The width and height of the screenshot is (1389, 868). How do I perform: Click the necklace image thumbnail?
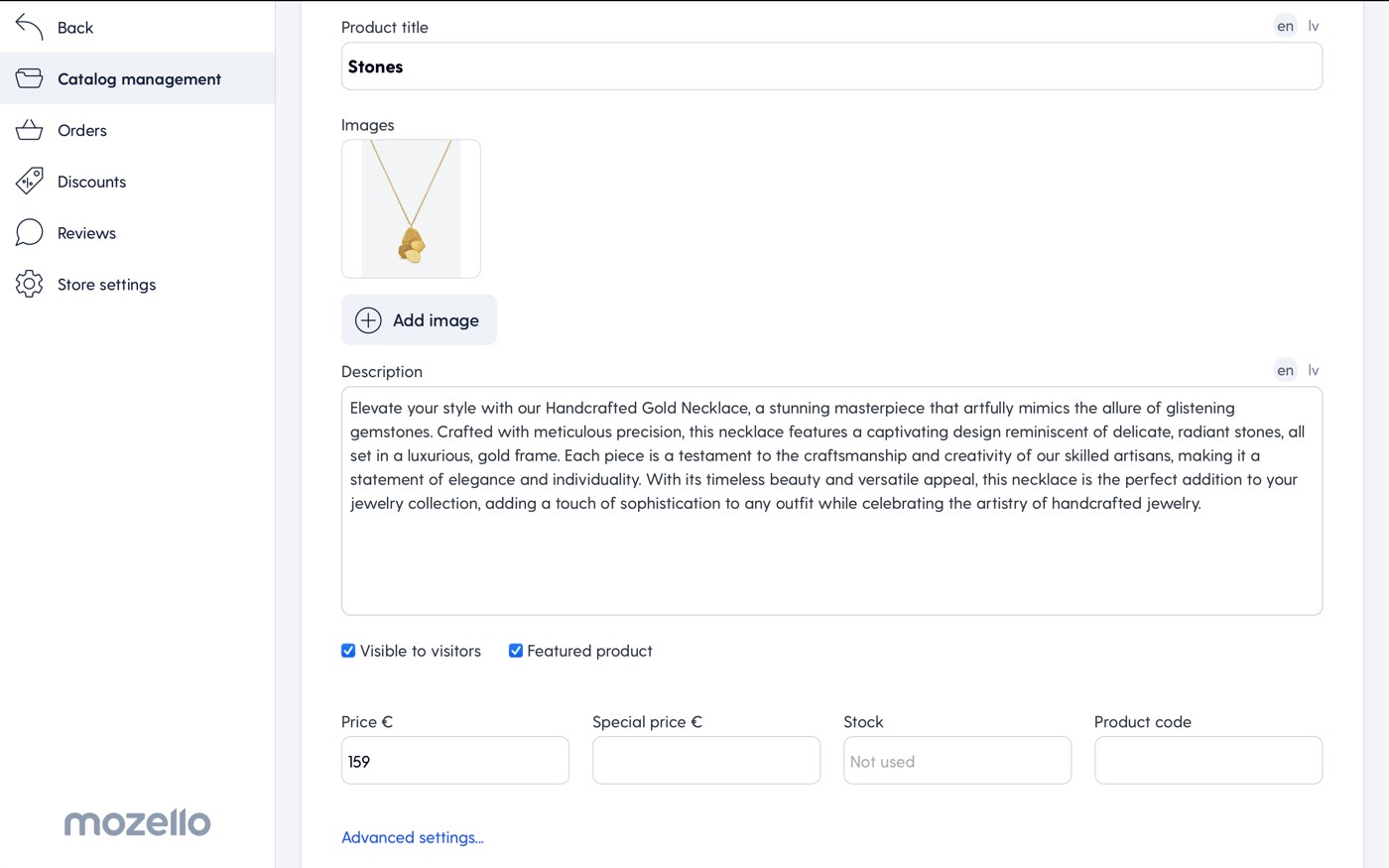(x=411, y=209)
